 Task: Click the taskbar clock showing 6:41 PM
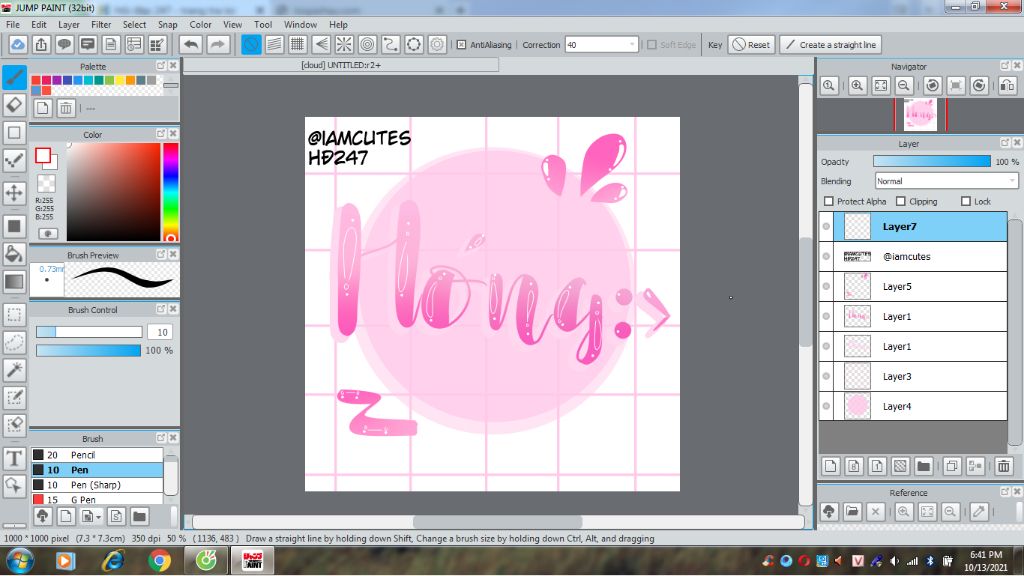(x=985, y=560)
